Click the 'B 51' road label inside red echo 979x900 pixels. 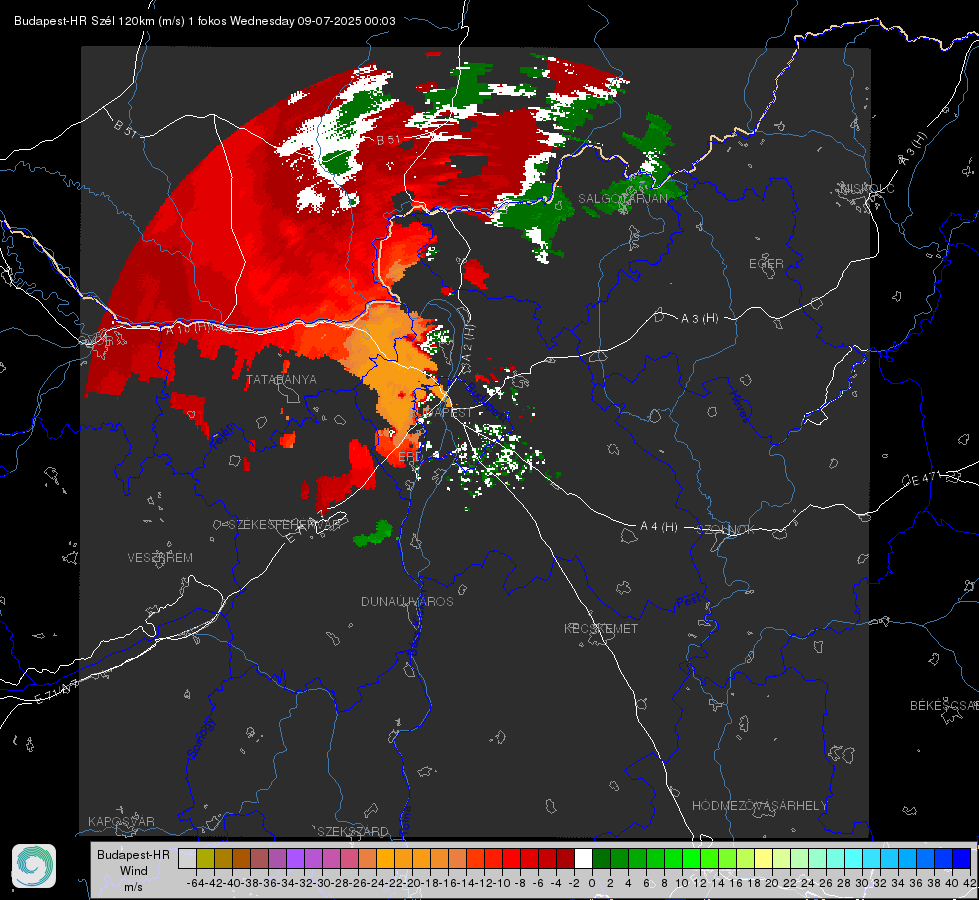pos(388,140)
